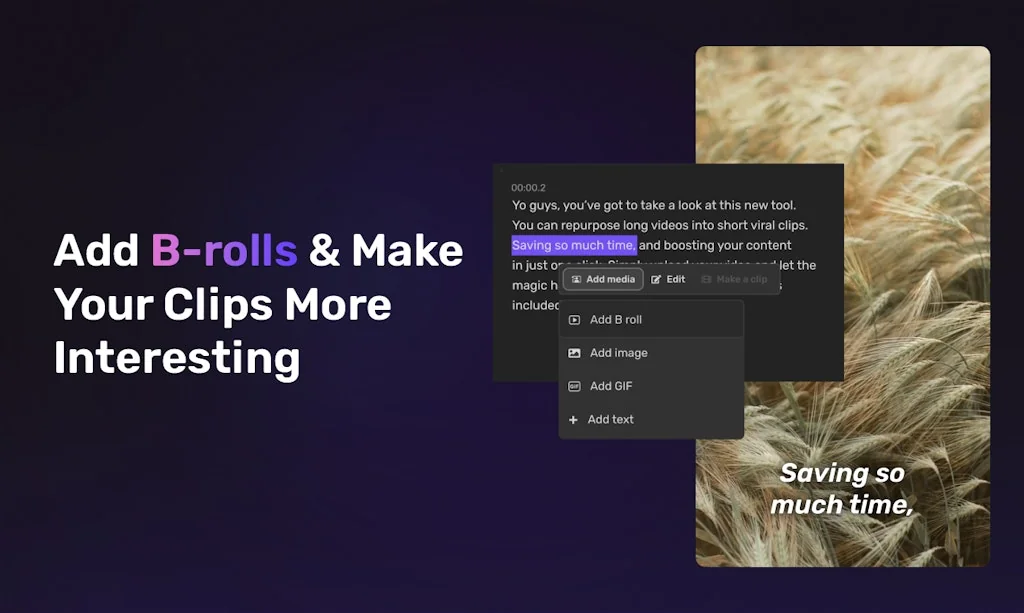Click the Add media icon in the toolbar

coord(576,280)
